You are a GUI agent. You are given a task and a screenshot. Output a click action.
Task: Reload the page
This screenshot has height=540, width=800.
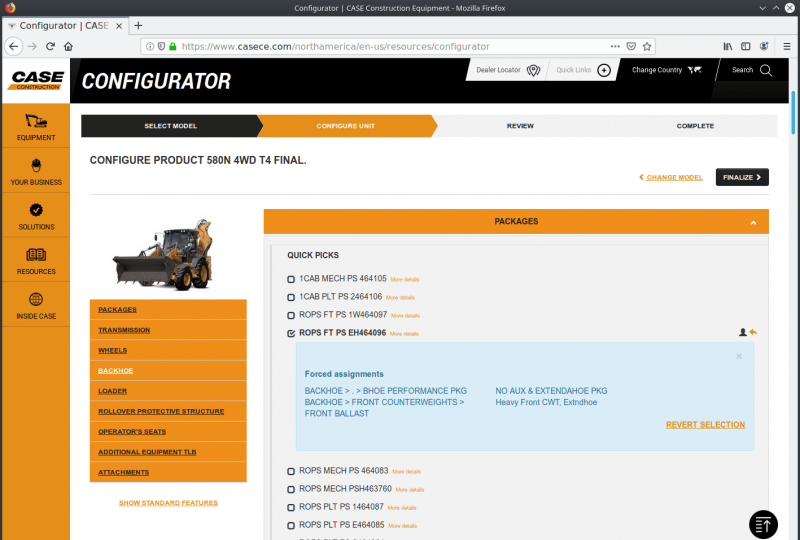pyautogui.click(x=50, y=46)
